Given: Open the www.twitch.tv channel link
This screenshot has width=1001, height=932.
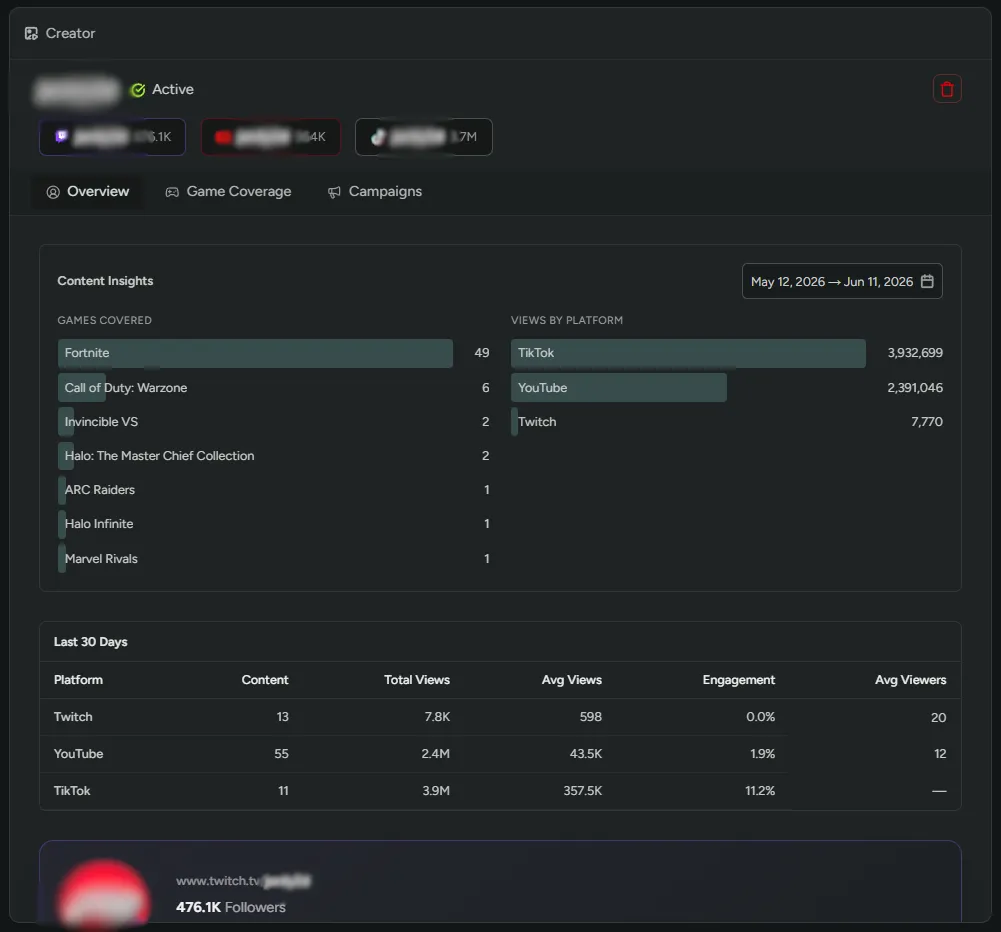Looking at the screenshot, I should [243, 881].
